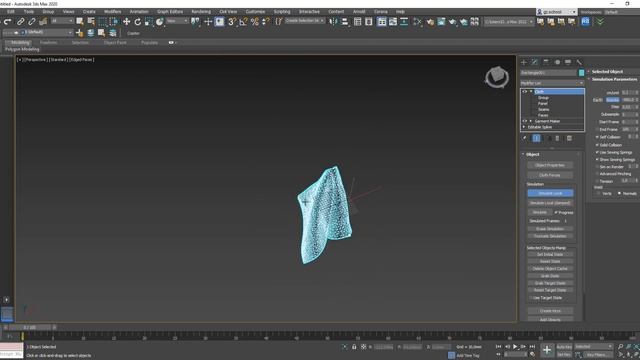This screenshot has width=640, height=360.
Task: Select the Unlink Selection tool icon
Action: (x=31, y=22)
